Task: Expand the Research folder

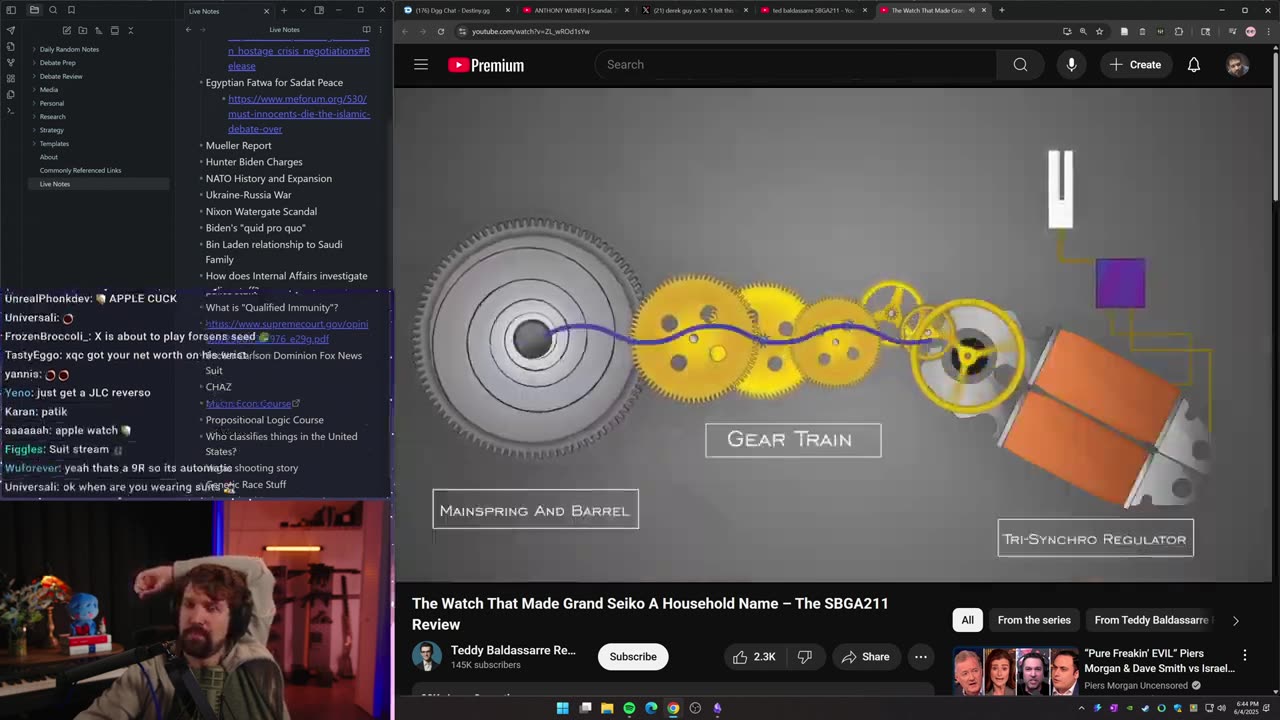Action: tap(52, 117)
